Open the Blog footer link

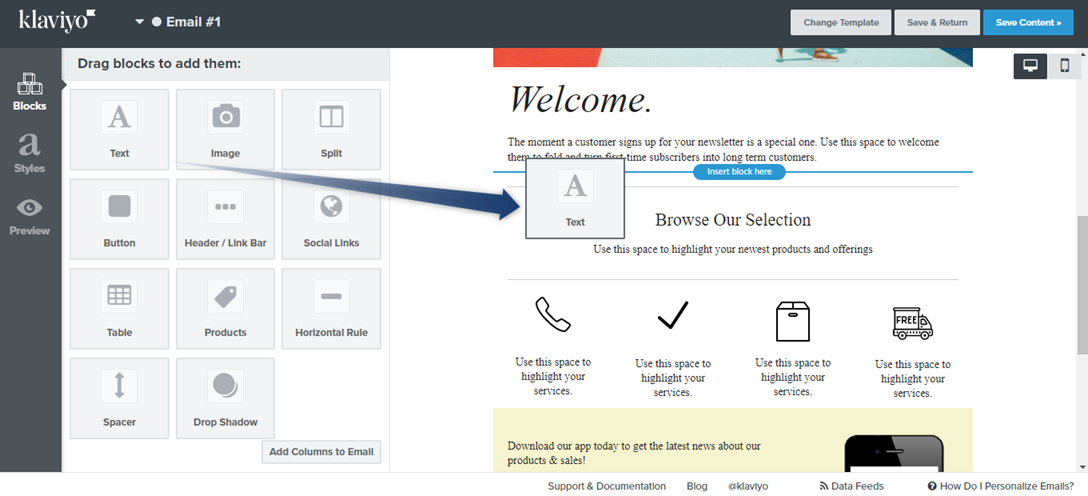point(697,486)
